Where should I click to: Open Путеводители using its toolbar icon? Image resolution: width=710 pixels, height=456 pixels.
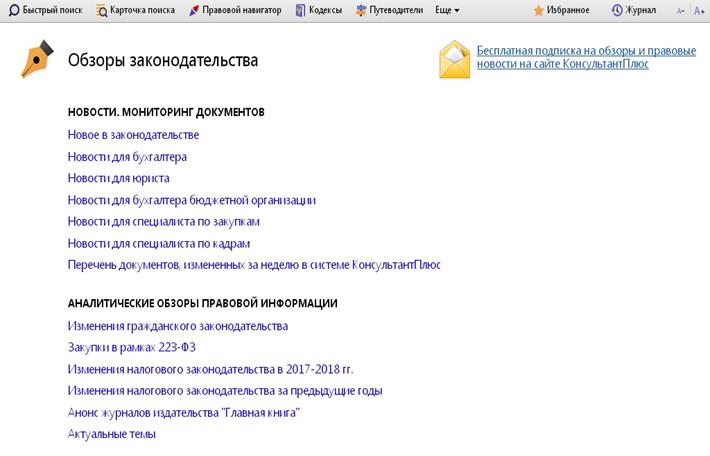pos(362,10)
